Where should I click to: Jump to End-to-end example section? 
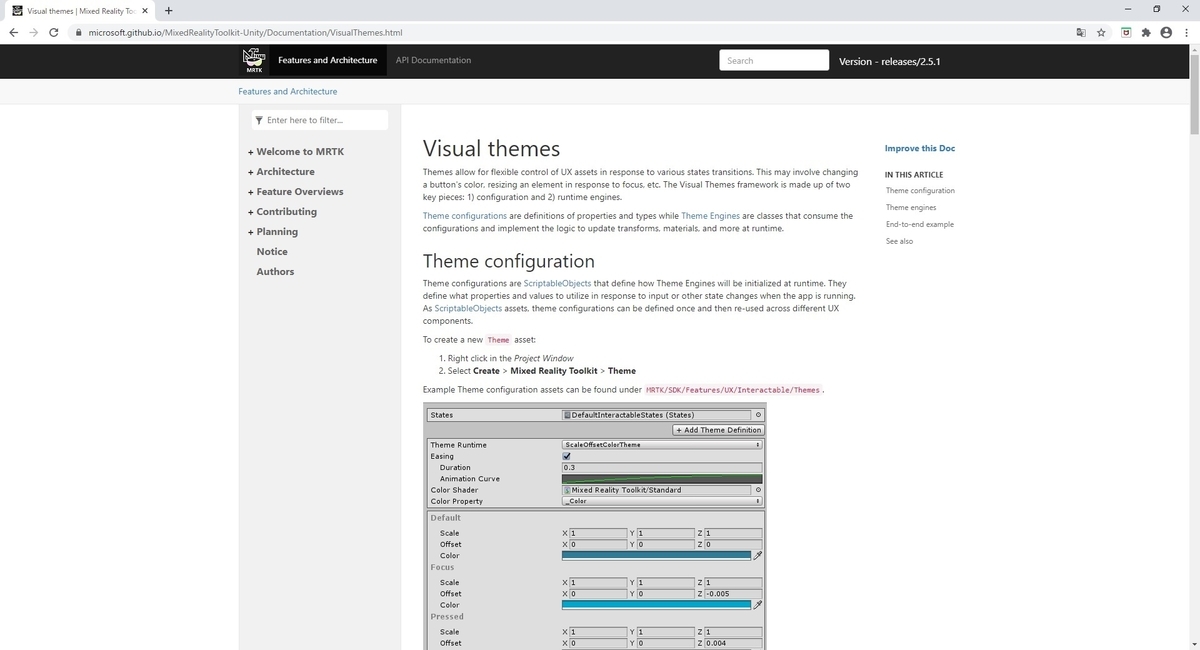[x=920, y=224]
